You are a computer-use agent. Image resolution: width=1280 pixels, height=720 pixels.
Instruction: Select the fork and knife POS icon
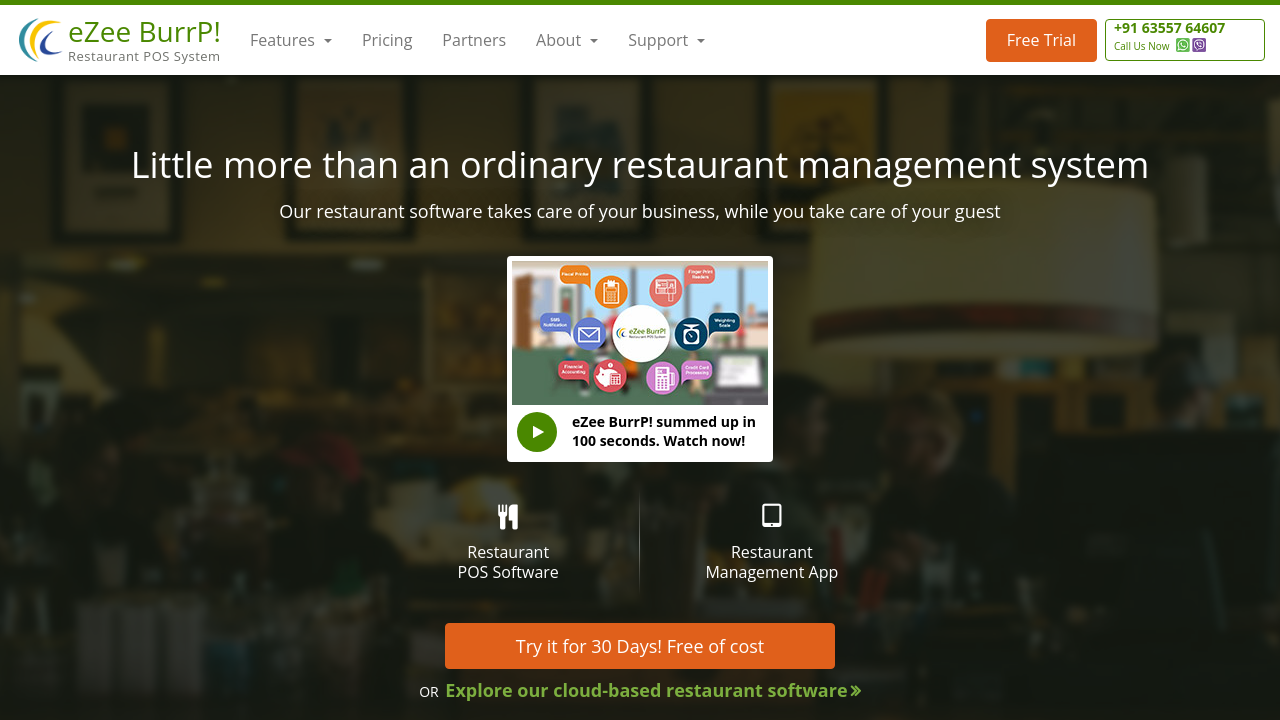pos(508,516)
